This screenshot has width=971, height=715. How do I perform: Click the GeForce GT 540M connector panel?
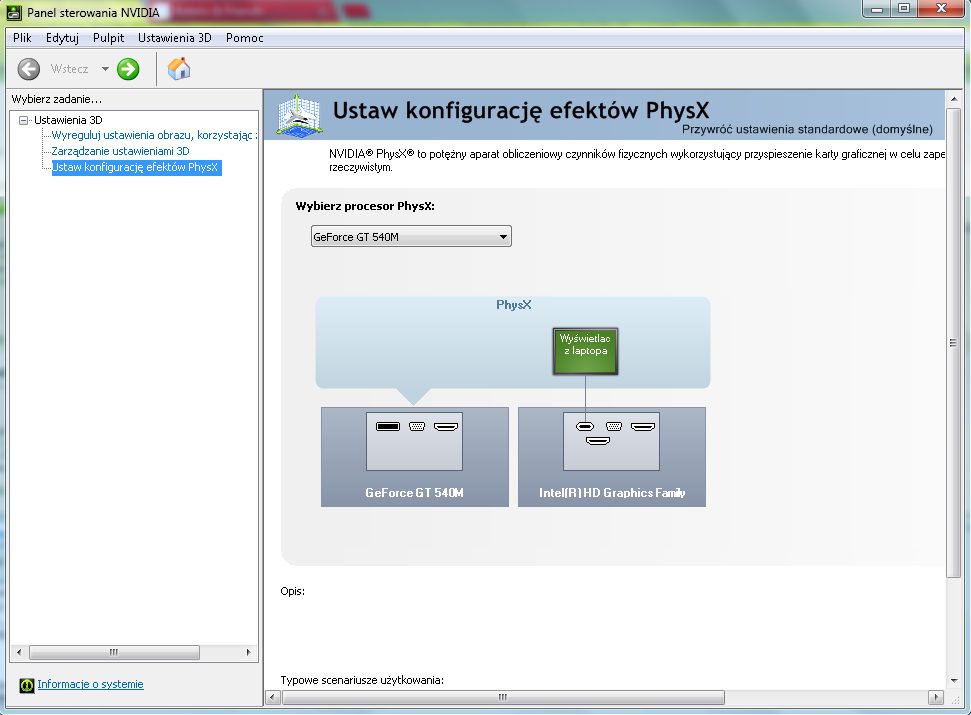(x=414, y=441)
